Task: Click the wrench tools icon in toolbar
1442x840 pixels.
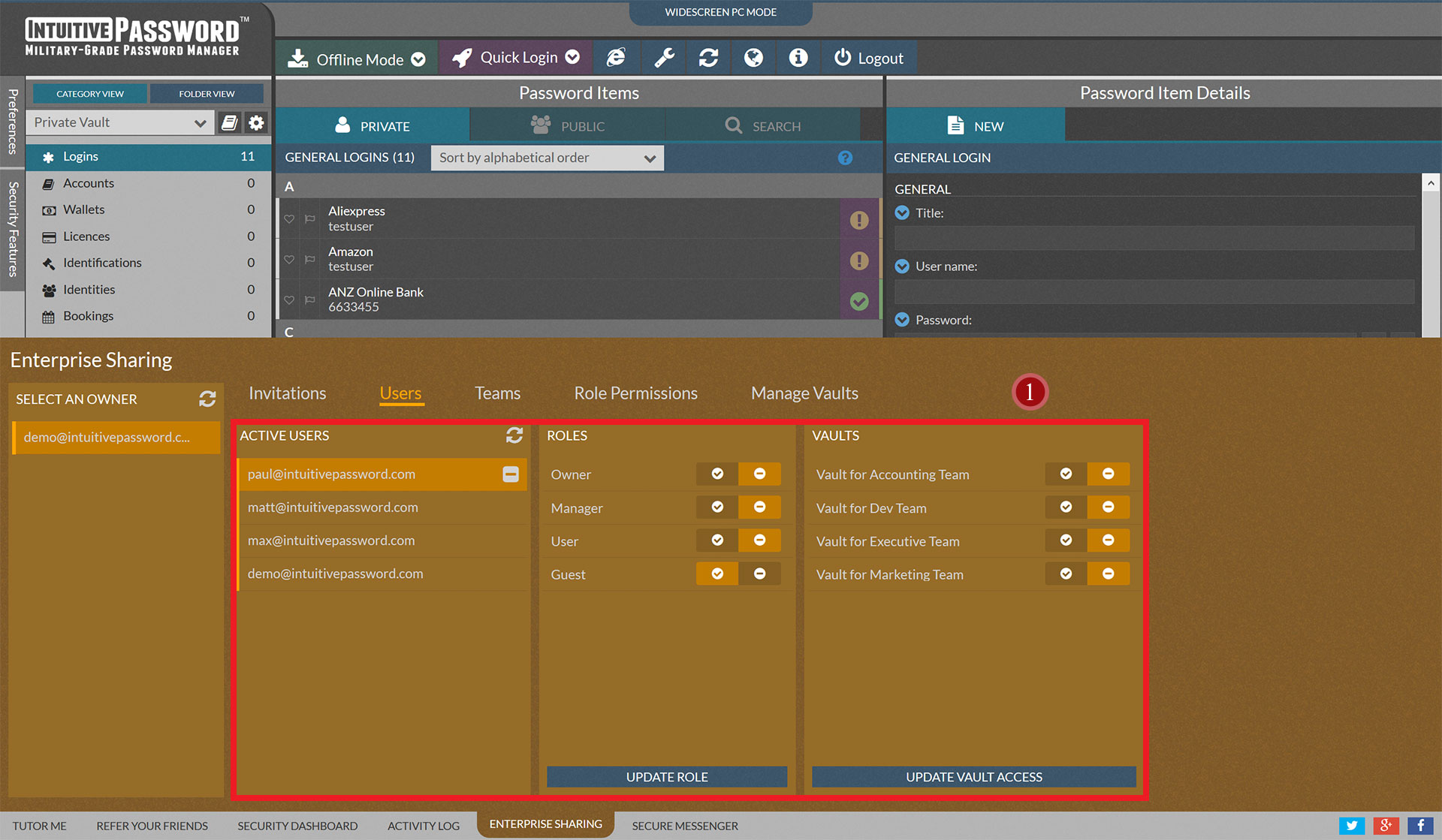Action: [664, 58]
